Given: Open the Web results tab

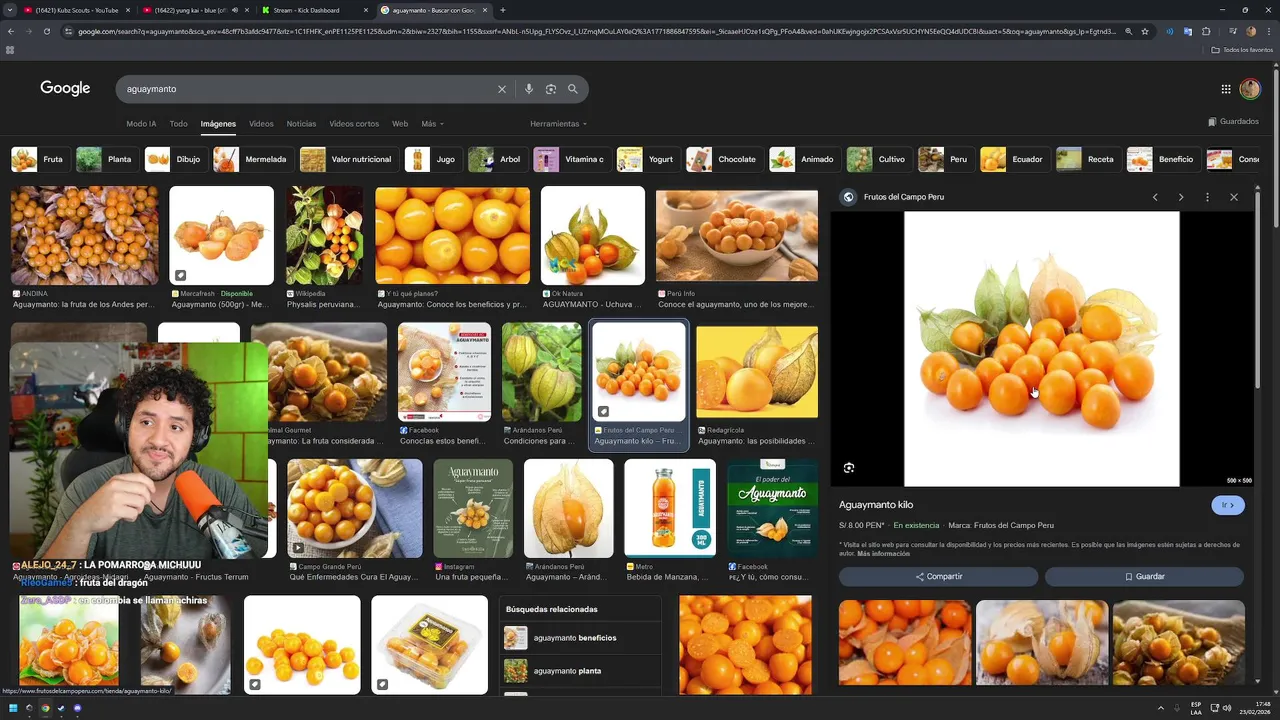Looking at the screenshot, I should 400,124.
